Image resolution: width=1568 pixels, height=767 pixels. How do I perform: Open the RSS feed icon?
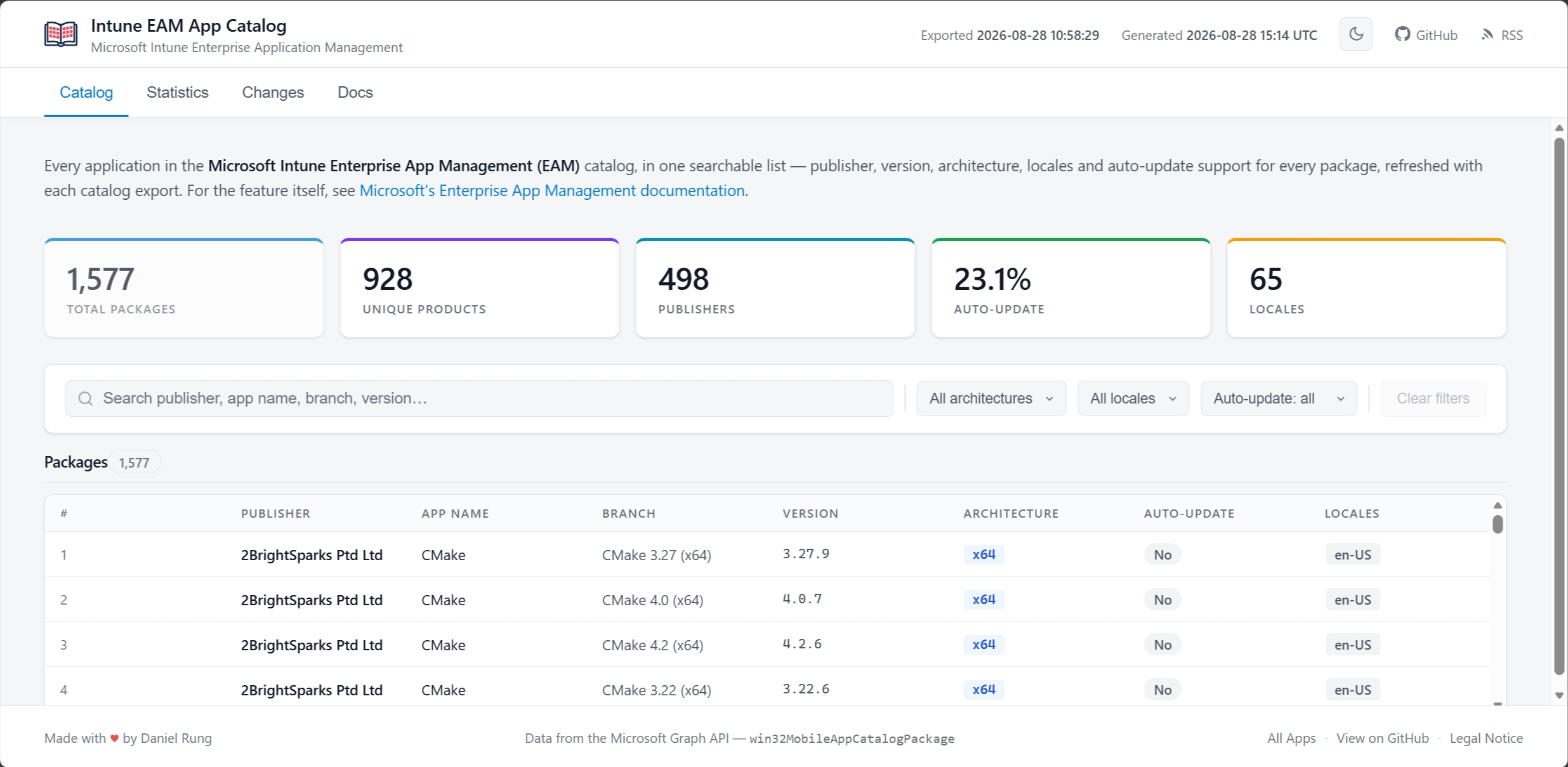point(1487,34)
